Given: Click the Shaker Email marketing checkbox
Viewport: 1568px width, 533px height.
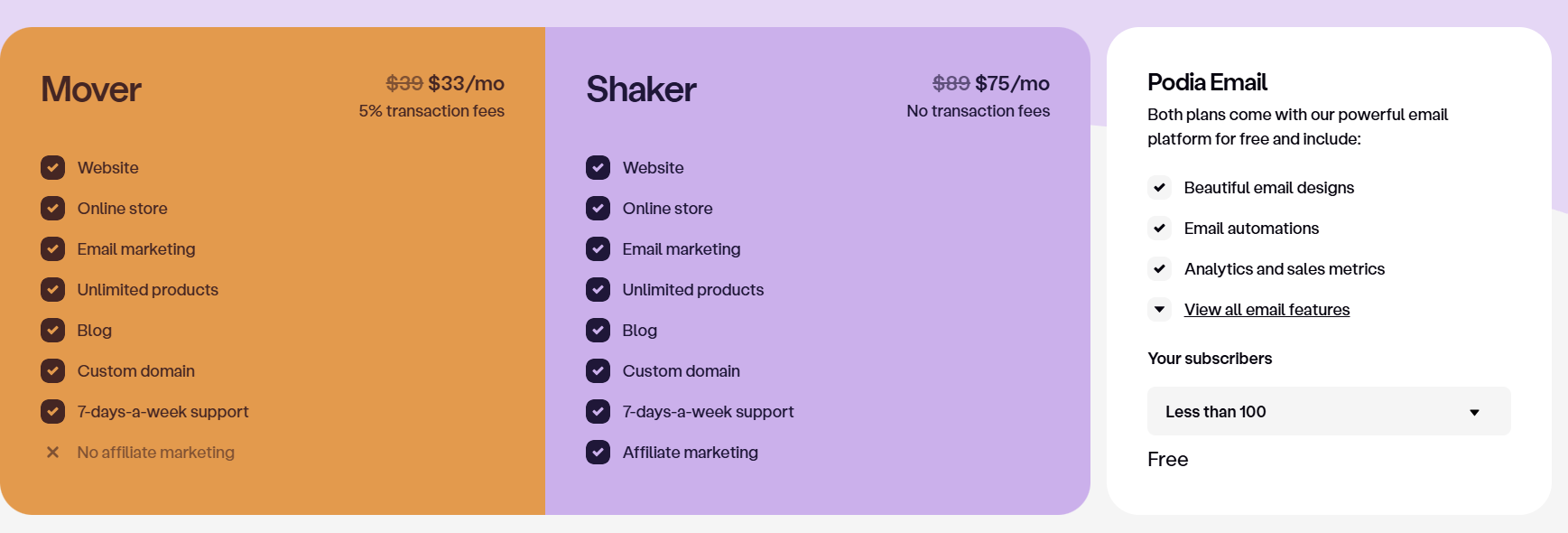Looking at the screenshot, I should coord(598,248).
